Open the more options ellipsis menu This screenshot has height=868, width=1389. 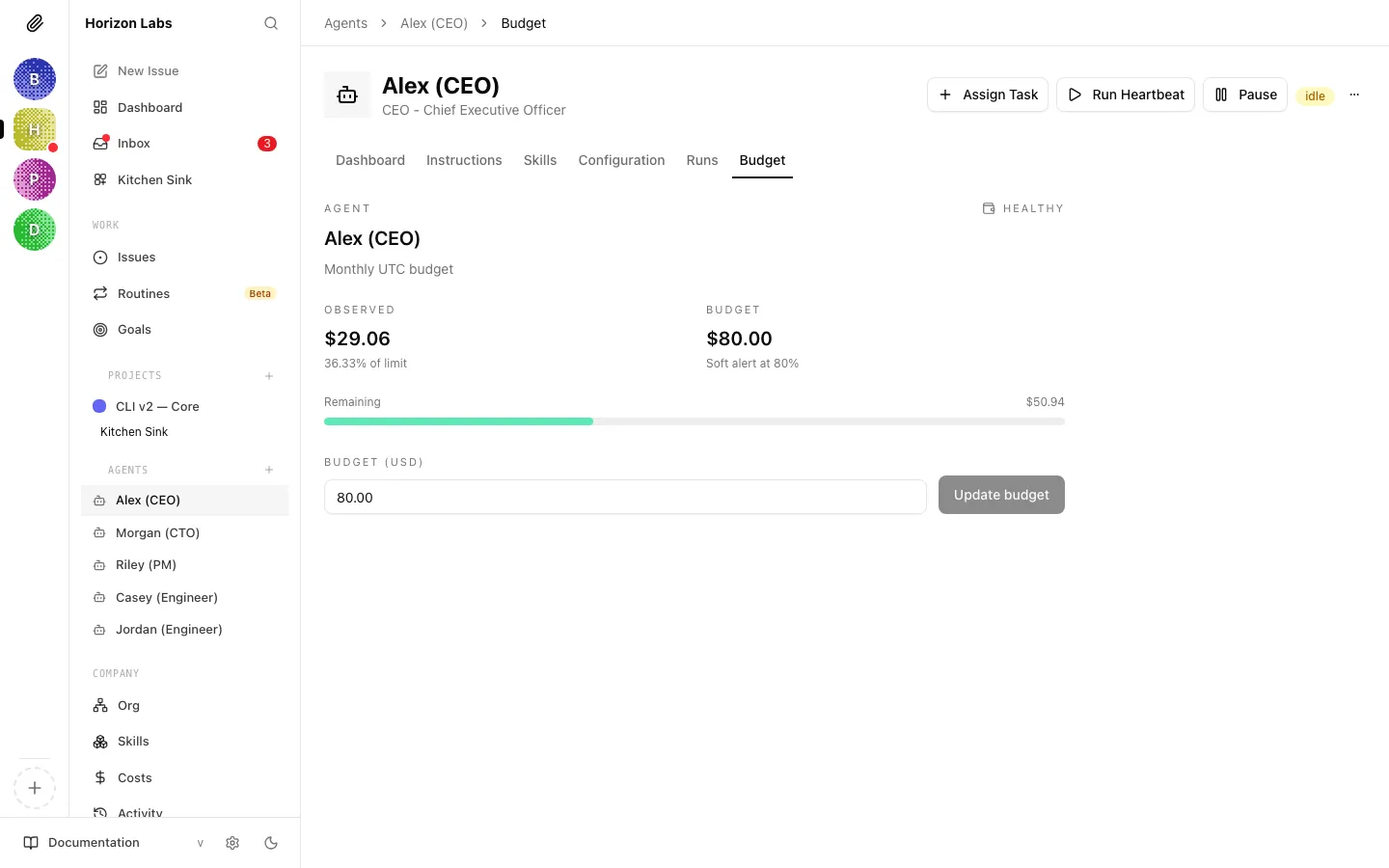1354,95
